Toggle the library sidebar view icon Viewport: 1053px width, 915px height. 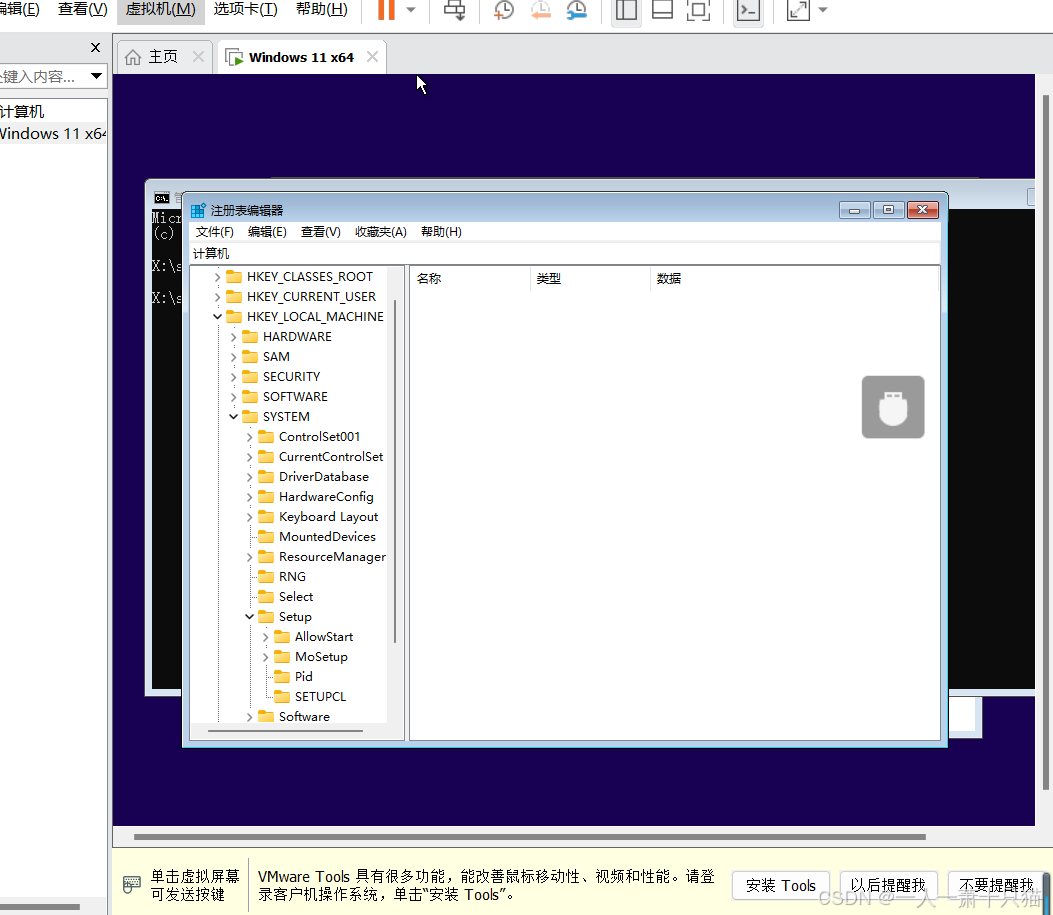click(x=626, y=10)
